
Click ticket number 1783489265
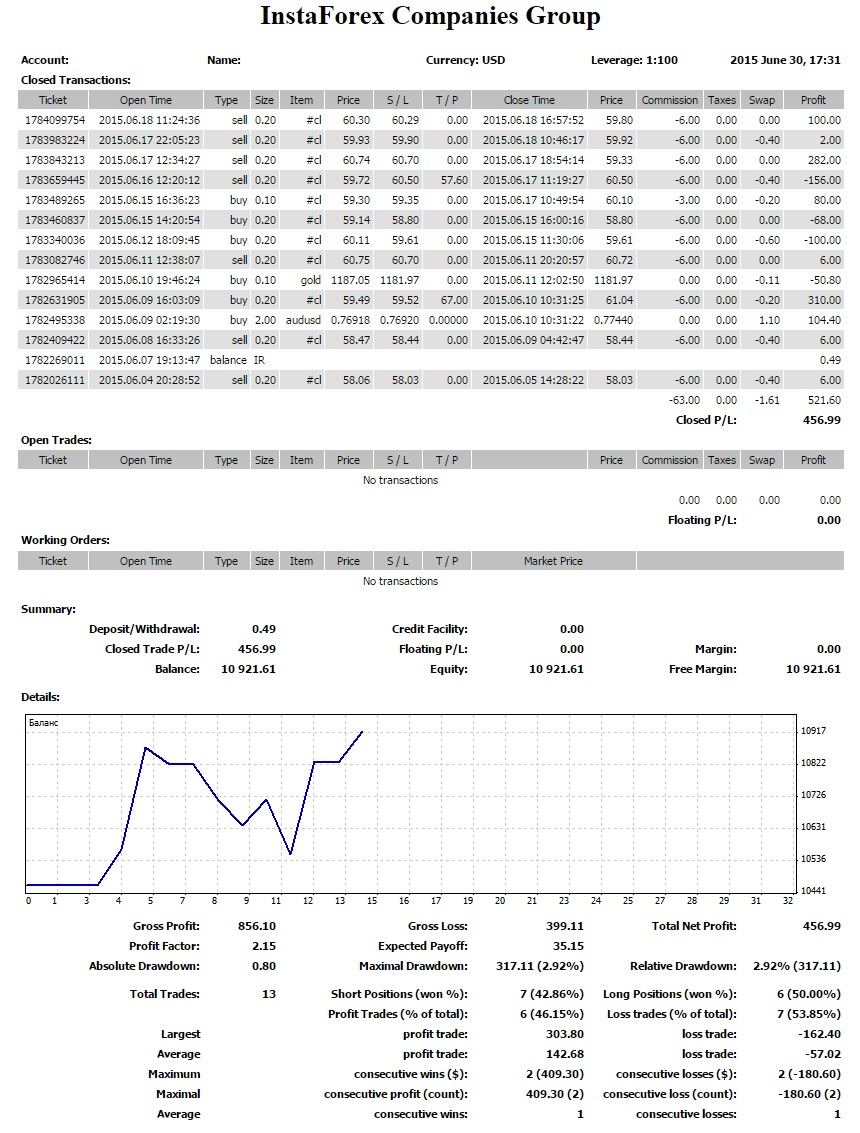coord(55,200)
